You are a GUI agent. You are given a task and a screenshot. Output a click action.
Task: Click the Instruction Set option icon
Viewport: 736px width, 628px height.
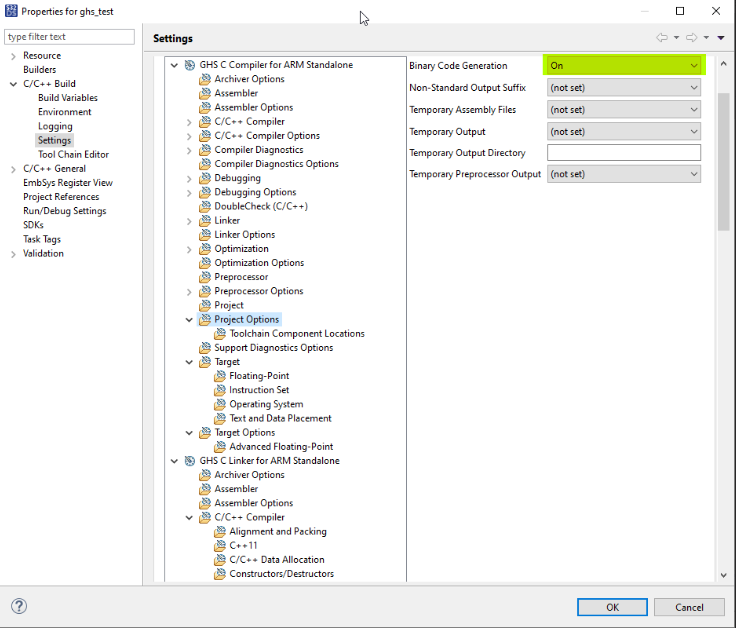(x=220, y=390)
